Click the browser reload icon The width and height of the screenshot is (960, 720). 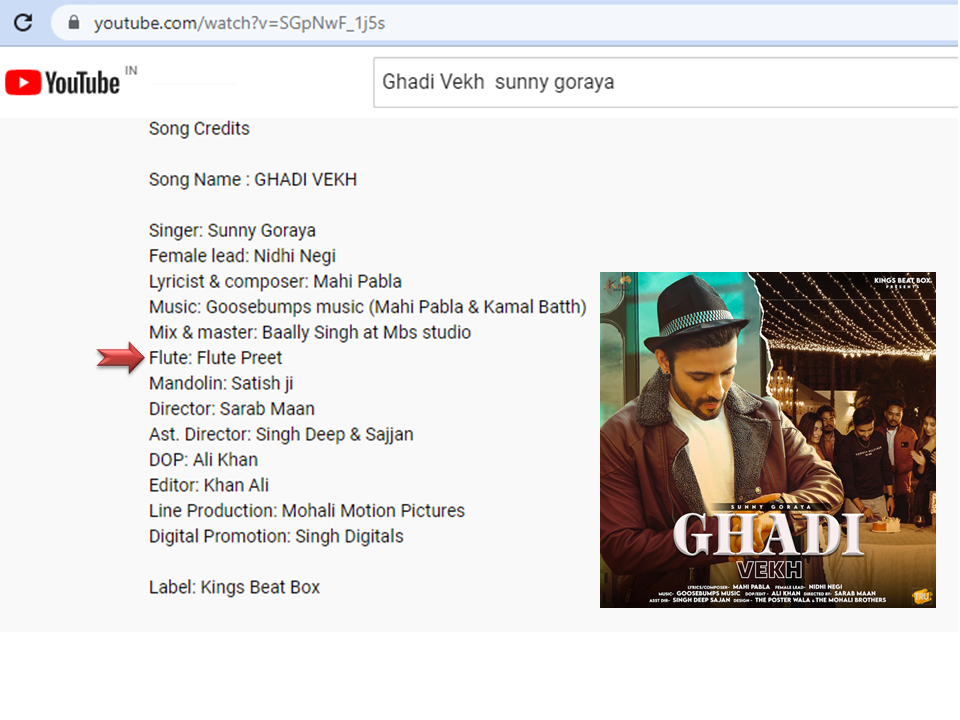[22, 22]
